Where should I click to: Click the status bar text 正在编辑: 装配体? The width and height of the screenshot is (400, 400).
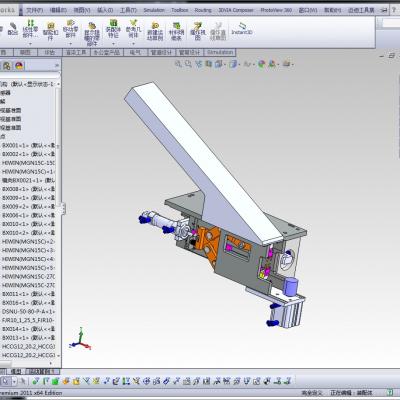pos(351,393)
